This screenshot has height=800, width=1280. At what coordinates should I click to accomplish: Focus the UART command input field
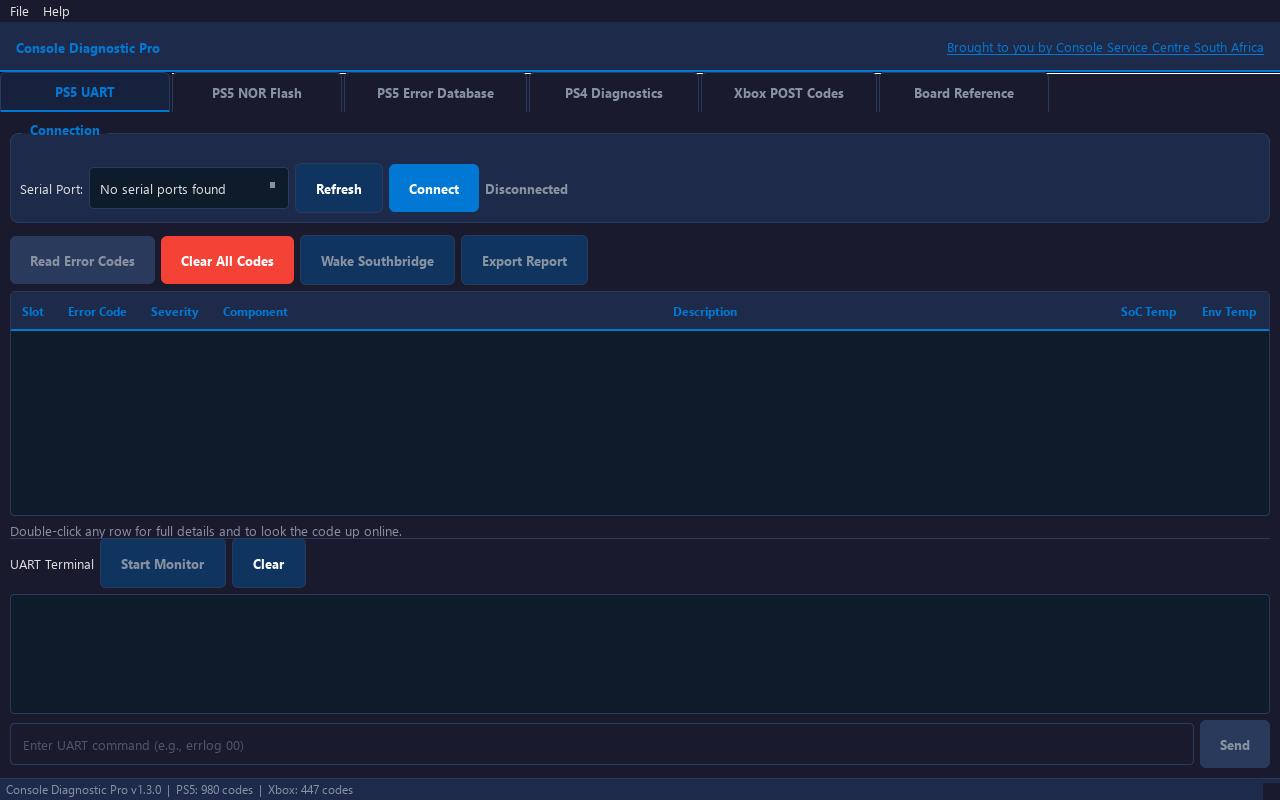pyautogui.click(x=602, y=745)
